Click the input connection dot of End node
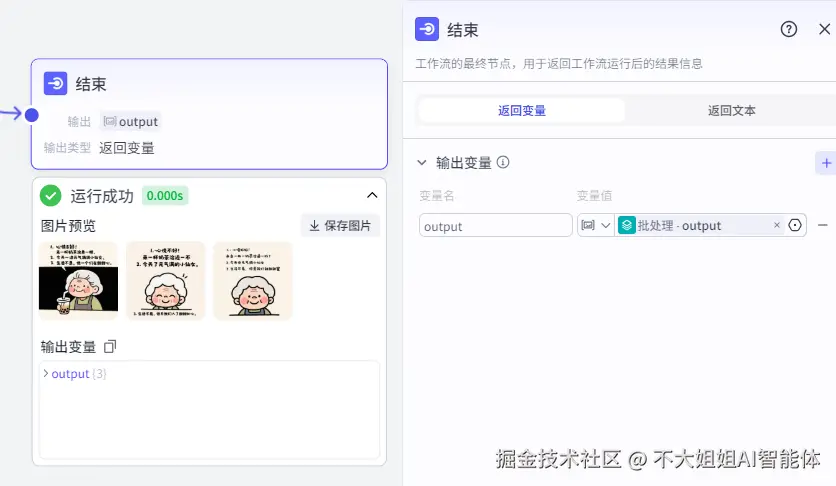 (32, 115)
